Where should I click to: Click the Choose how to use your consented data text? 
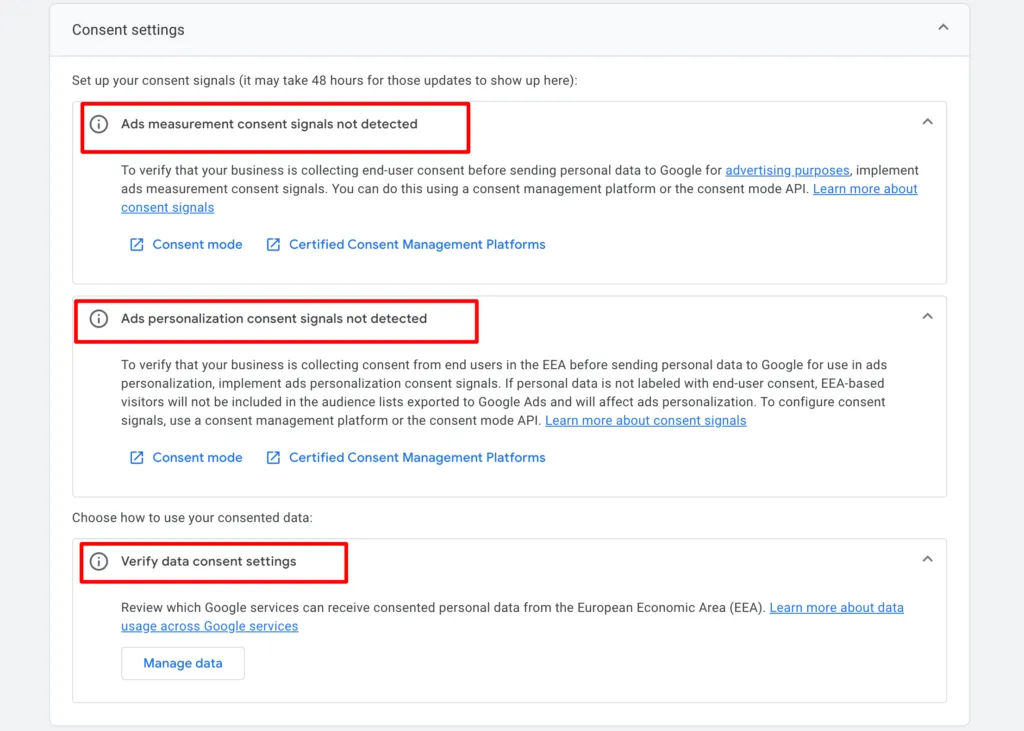coord(192,518)
